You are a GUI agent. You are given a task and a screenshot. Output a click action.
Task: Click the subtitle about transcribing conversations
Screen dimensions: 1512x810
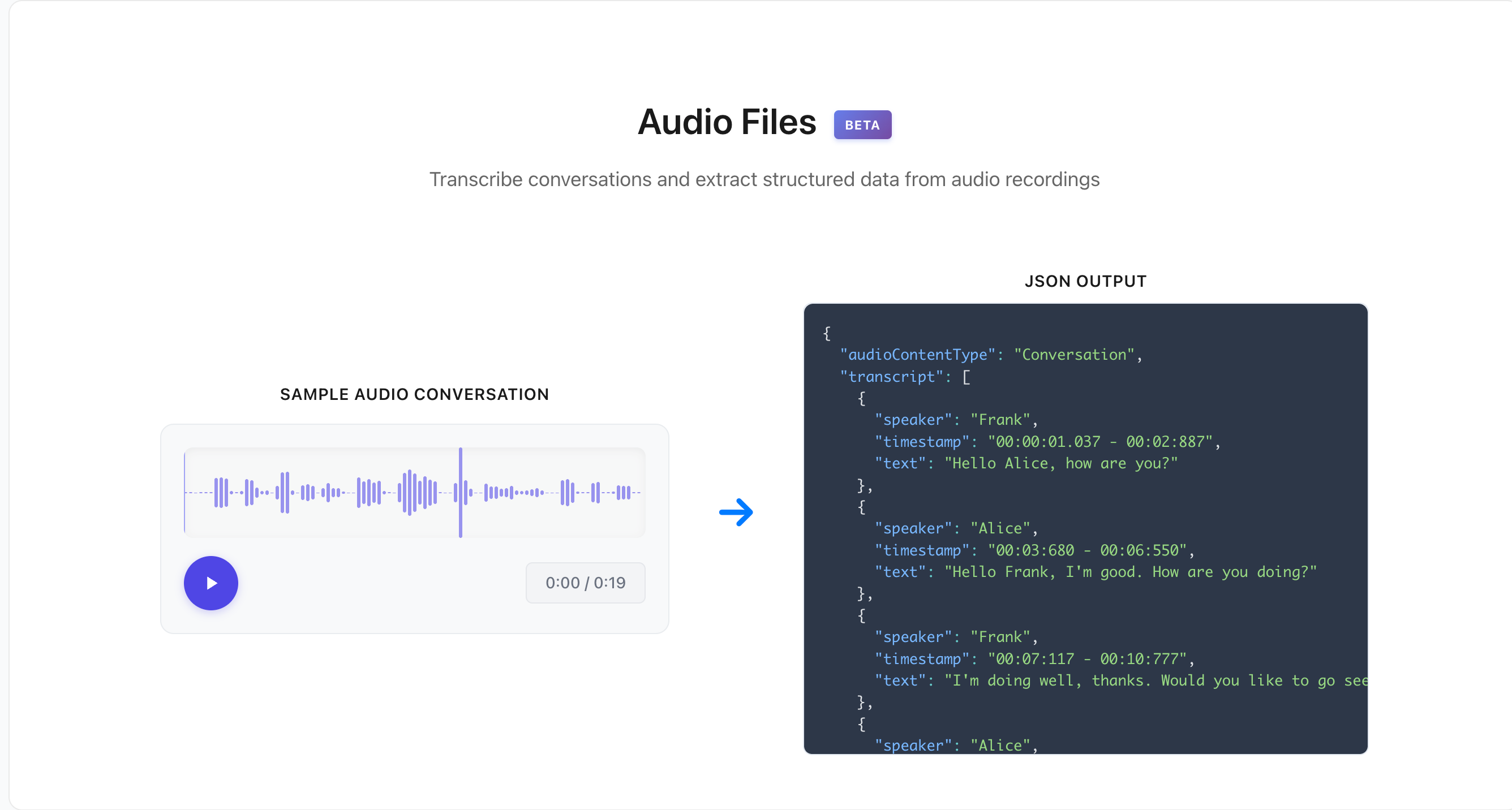coord(764,179)
